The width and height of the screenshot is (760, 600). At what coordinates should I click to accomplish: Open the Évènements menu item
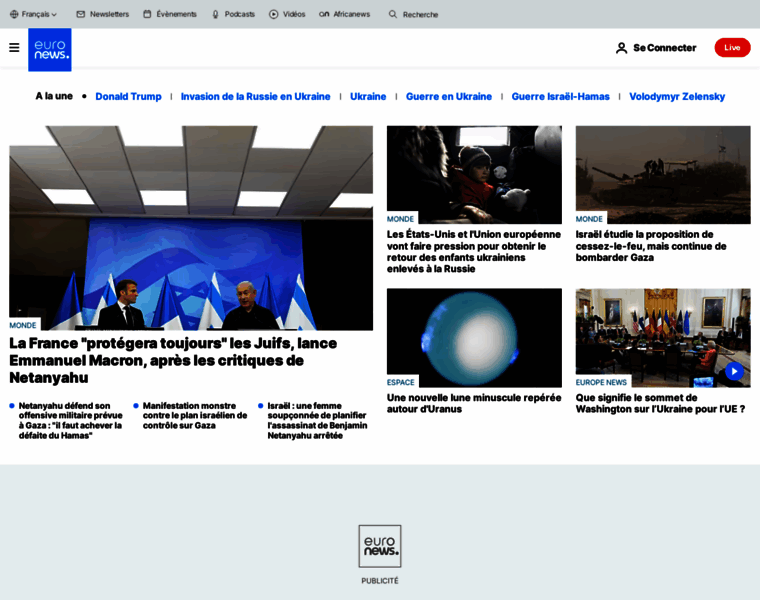(x=170, y=15)
